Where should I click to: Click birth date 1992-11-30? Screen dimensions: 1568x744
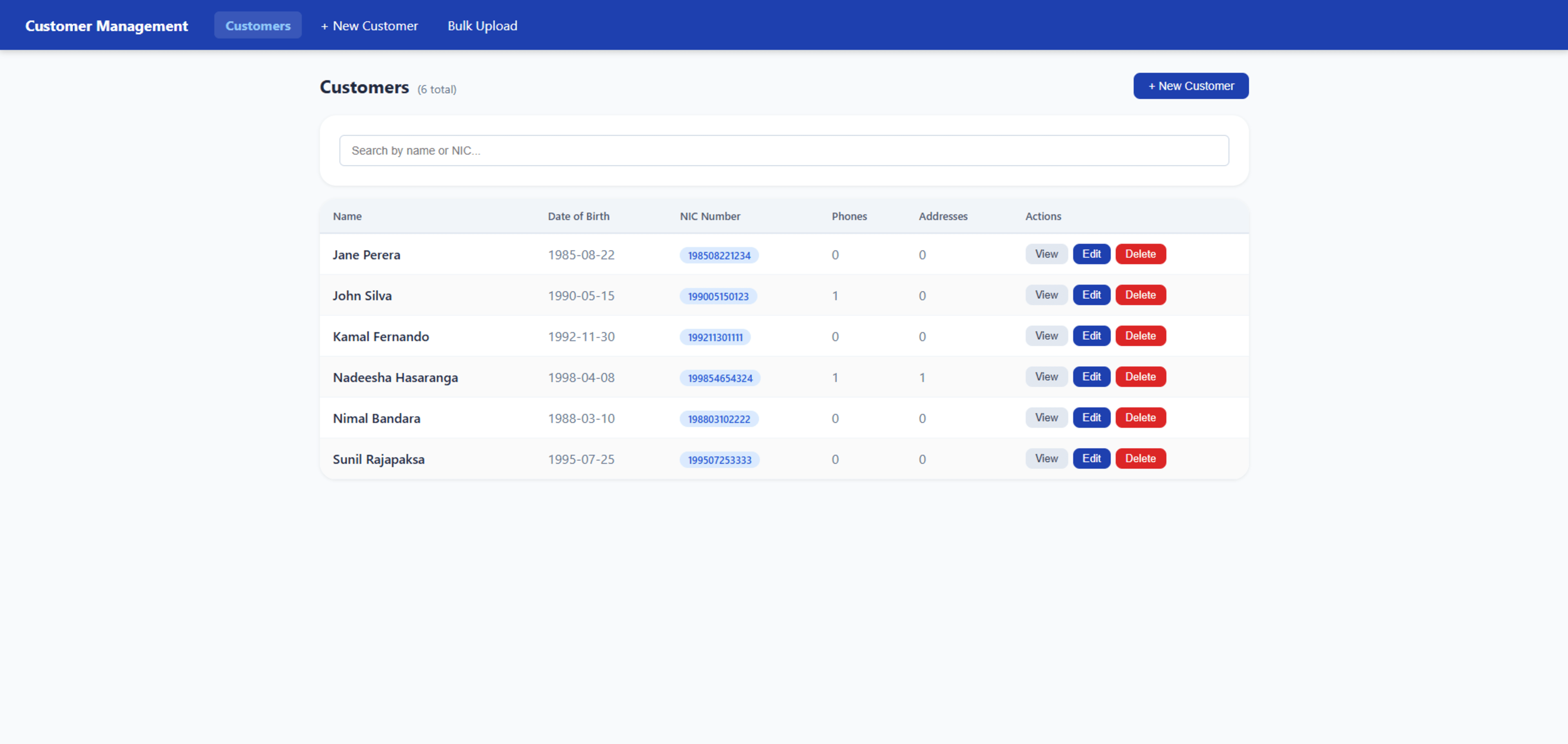click(x=581, y=336)
